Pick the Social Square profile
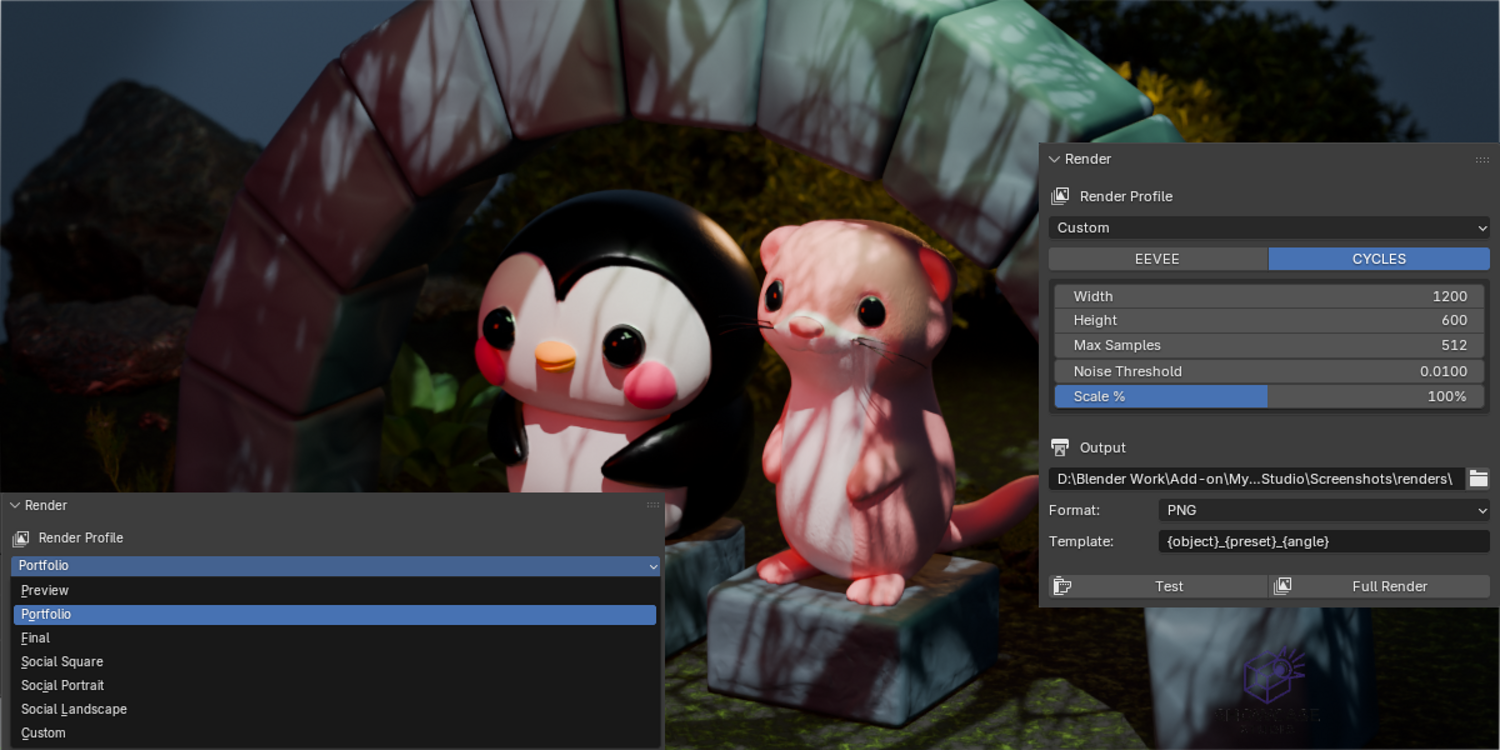 point(335,662)
